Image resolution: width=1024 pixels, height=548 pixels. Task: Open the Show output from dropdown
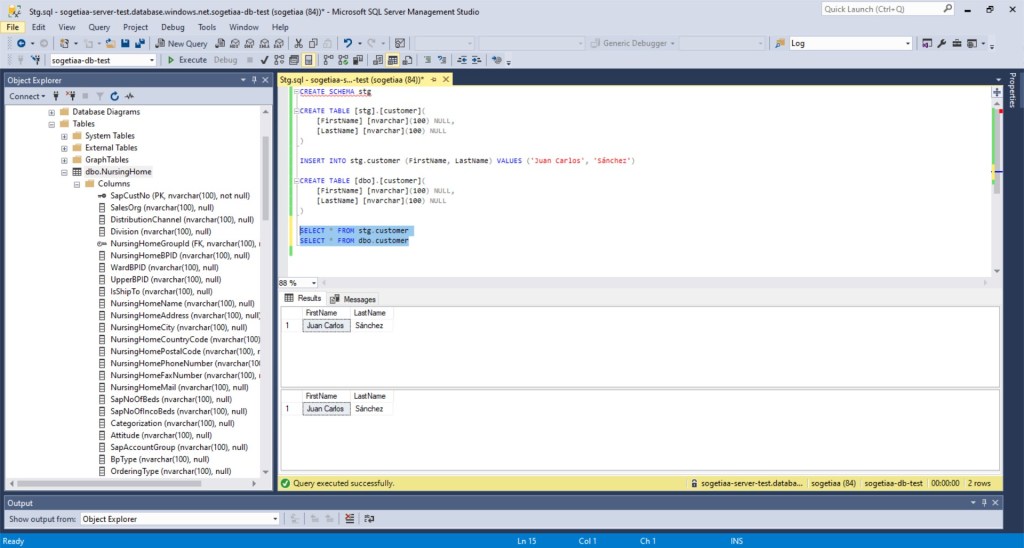click(x=275, y=519)
